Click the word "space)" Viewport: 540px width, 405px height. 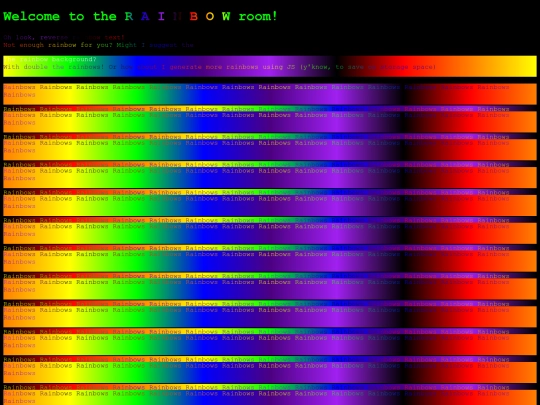(424, 67)
